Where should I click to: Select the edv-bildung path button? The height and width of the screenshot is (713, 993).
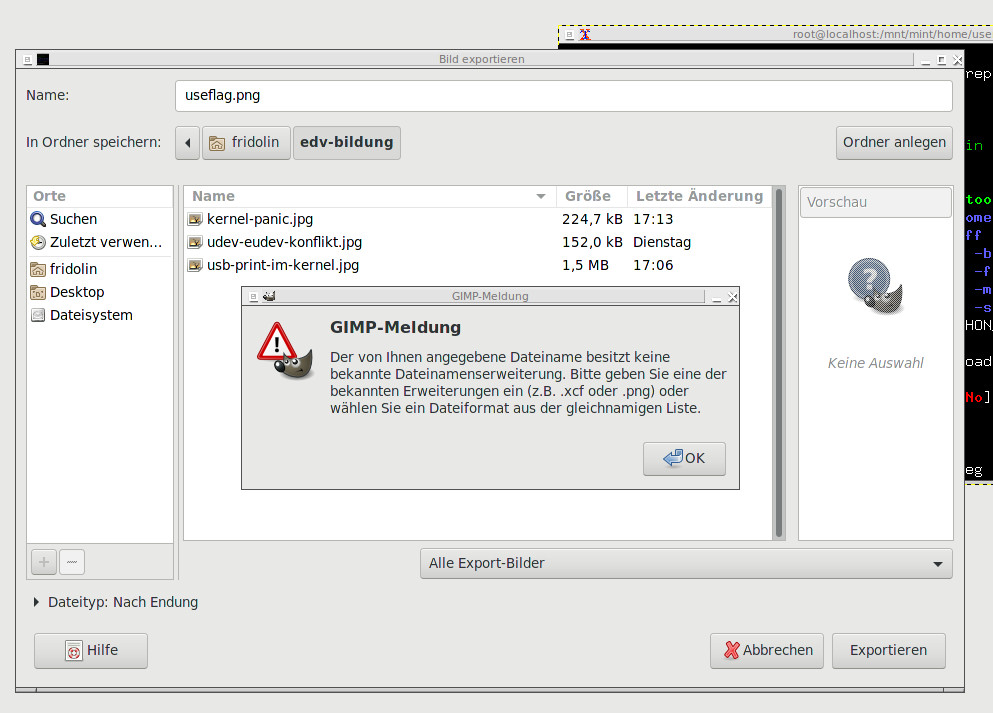346,142
